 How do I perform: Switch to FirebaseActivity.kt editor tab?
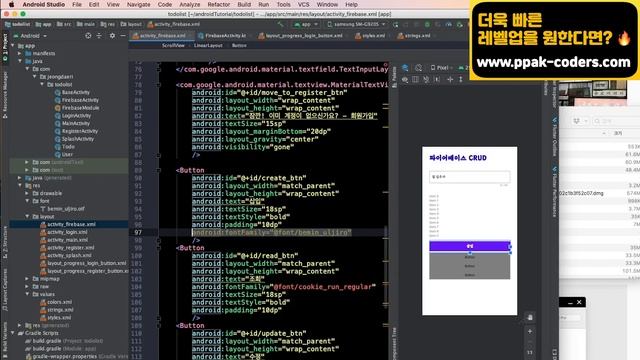222,36
